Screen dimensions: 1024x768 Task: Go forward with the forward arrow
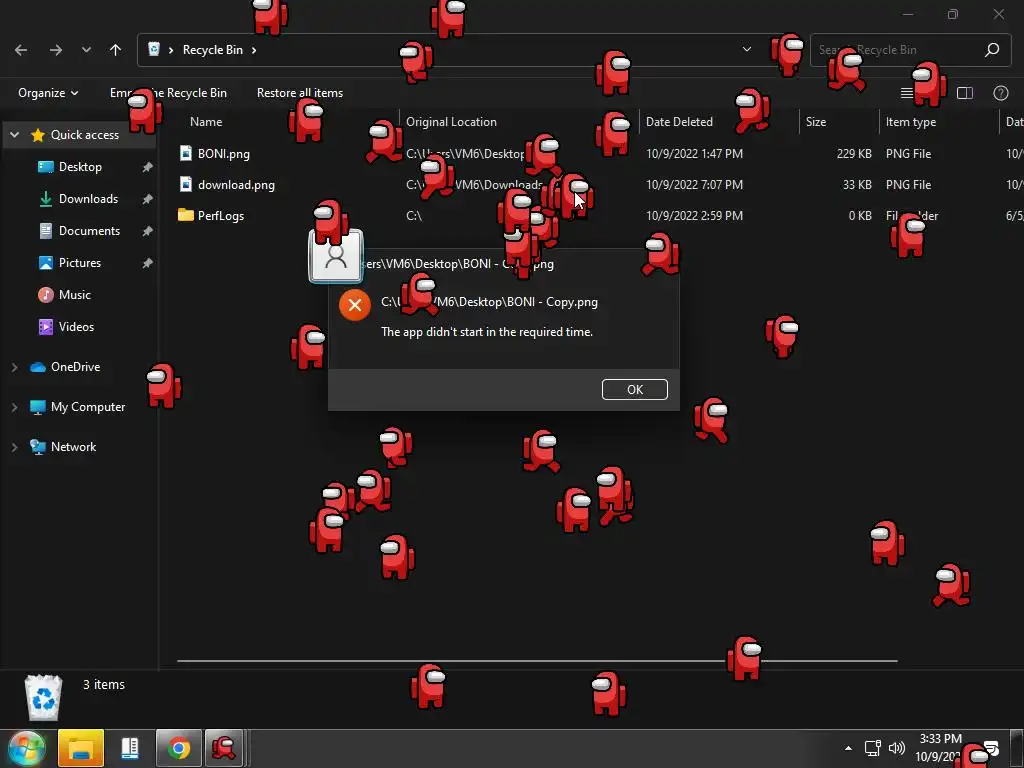(56, 50)
